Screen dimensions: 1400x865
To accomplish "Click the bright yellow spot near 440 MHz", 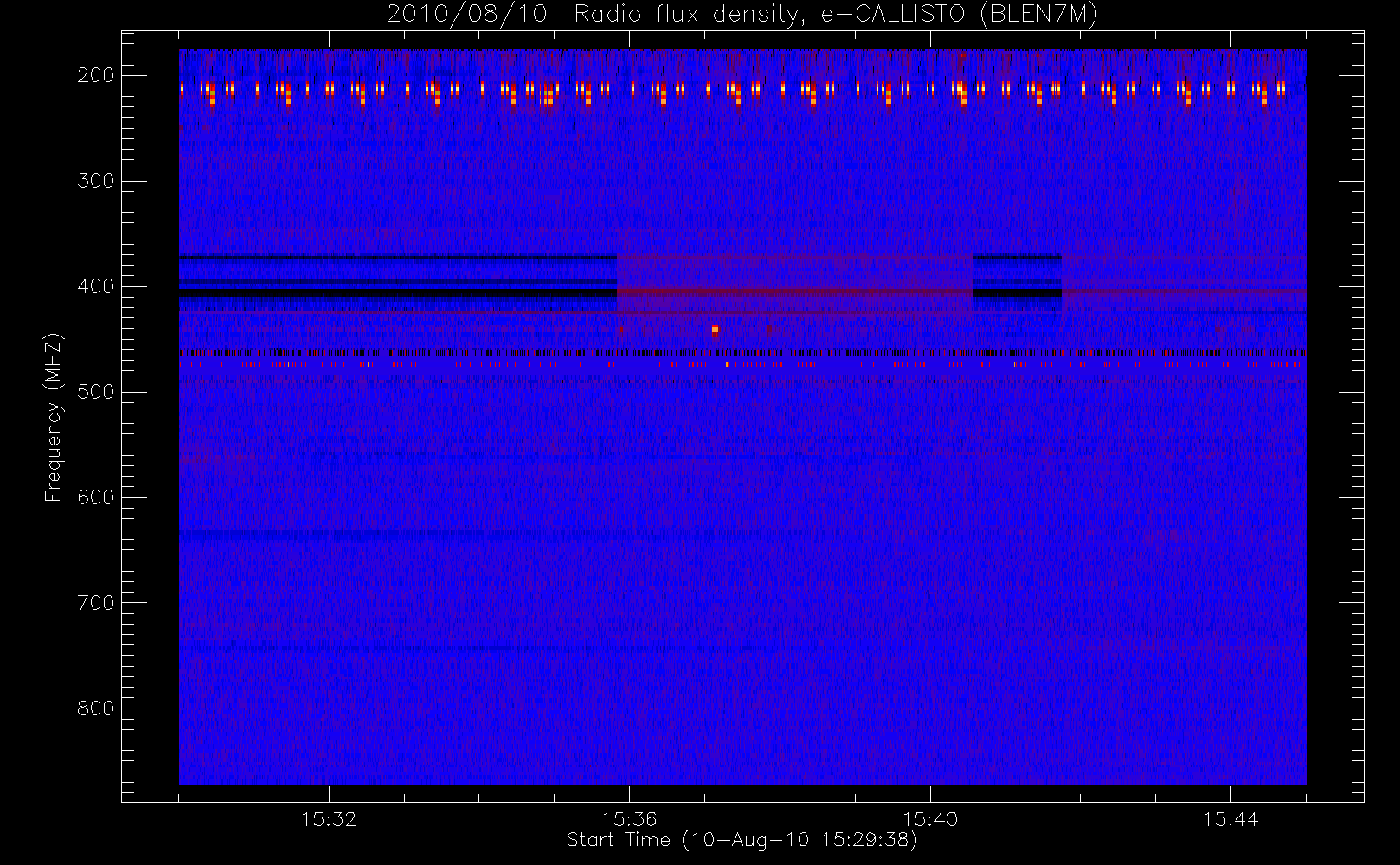I will [x=715, y=330].
